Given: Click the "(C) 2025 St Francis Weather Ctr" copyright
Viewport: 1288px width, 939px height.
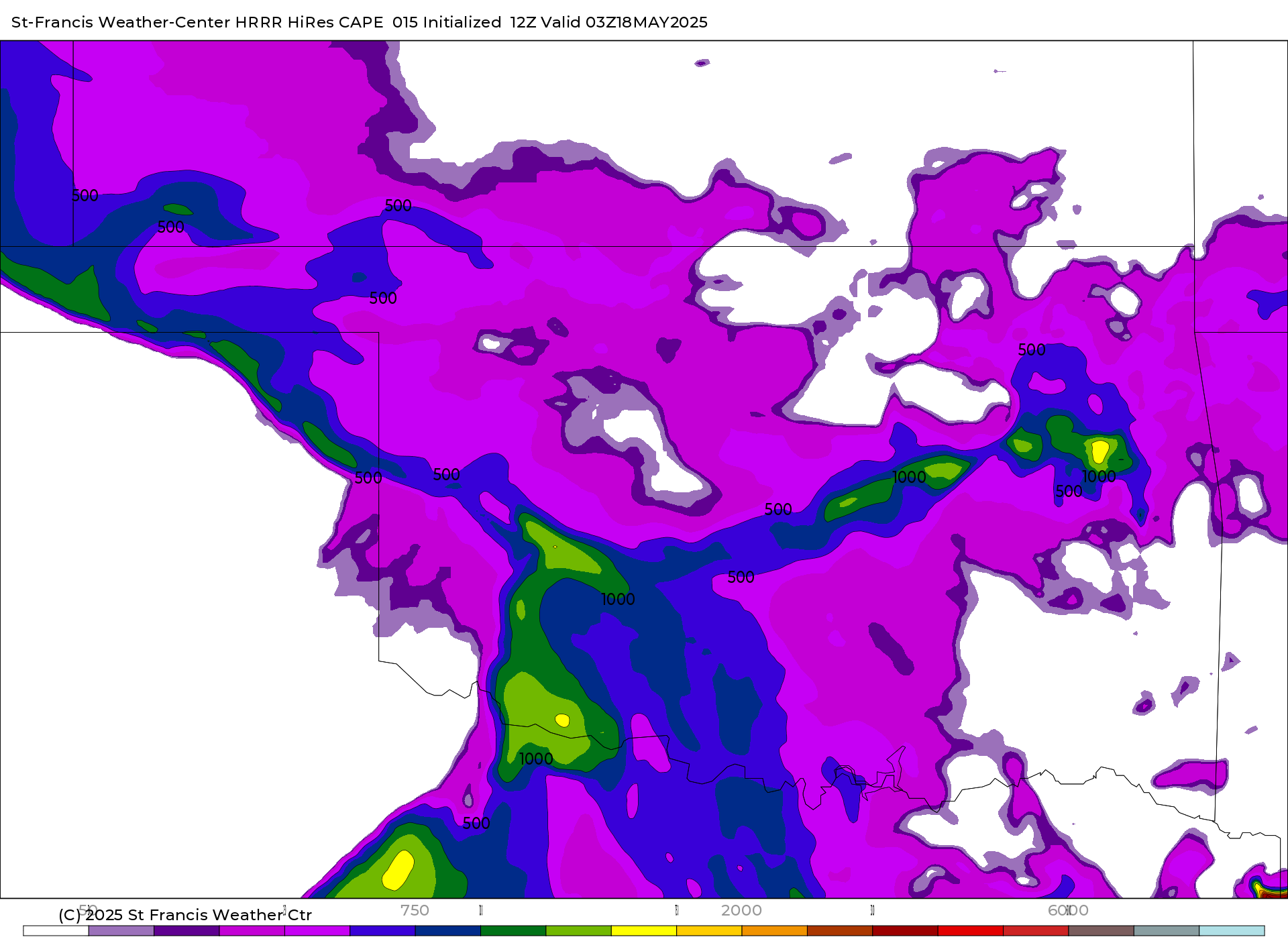Looking at the screenshot, I should pos(185,915).
